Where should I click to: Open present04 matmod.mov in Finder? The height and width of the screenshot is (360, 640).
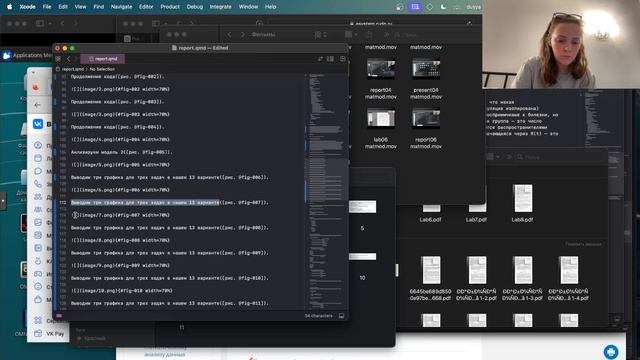[x=426, y=78]
